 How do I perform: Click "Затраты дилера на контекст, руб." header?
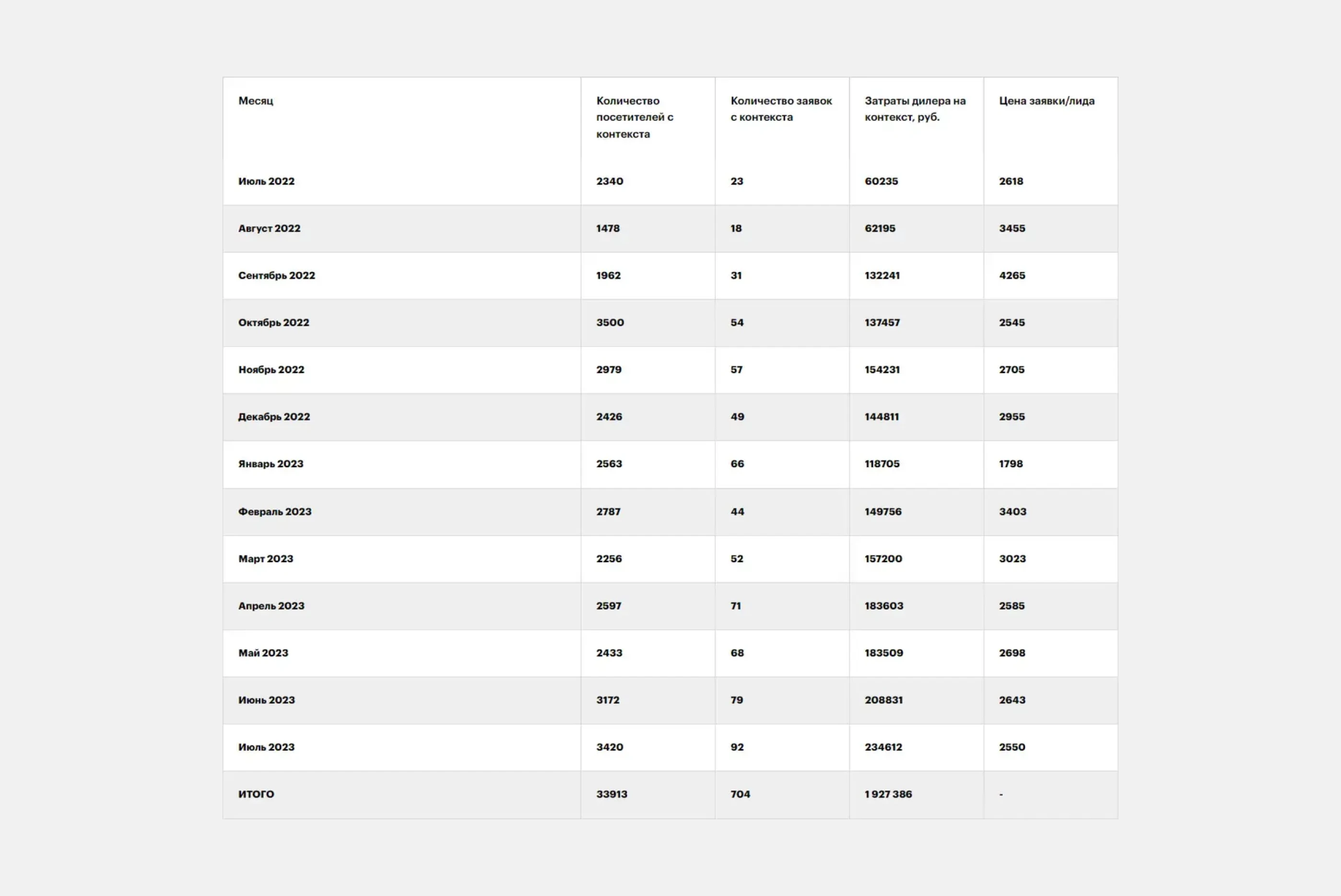click(914, 108)
